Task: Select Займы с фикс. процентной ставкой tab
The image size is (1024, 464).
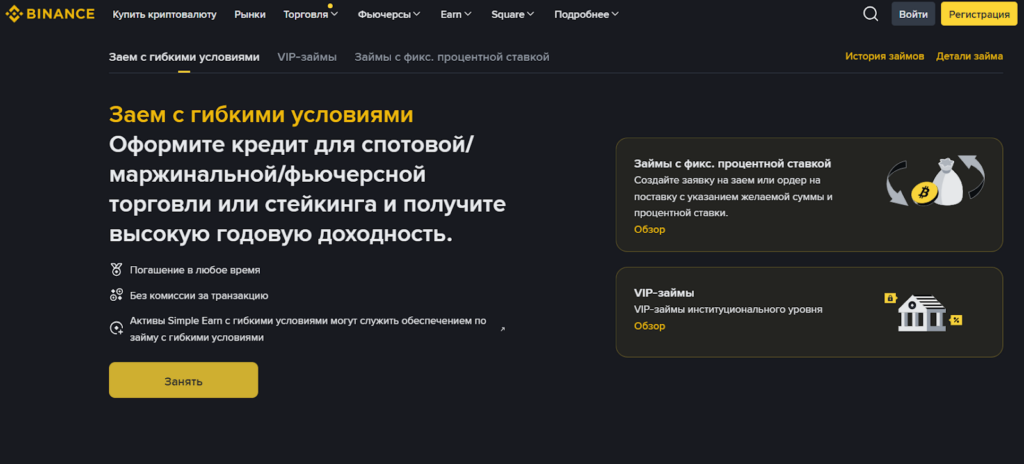Action: click(451, 57)
